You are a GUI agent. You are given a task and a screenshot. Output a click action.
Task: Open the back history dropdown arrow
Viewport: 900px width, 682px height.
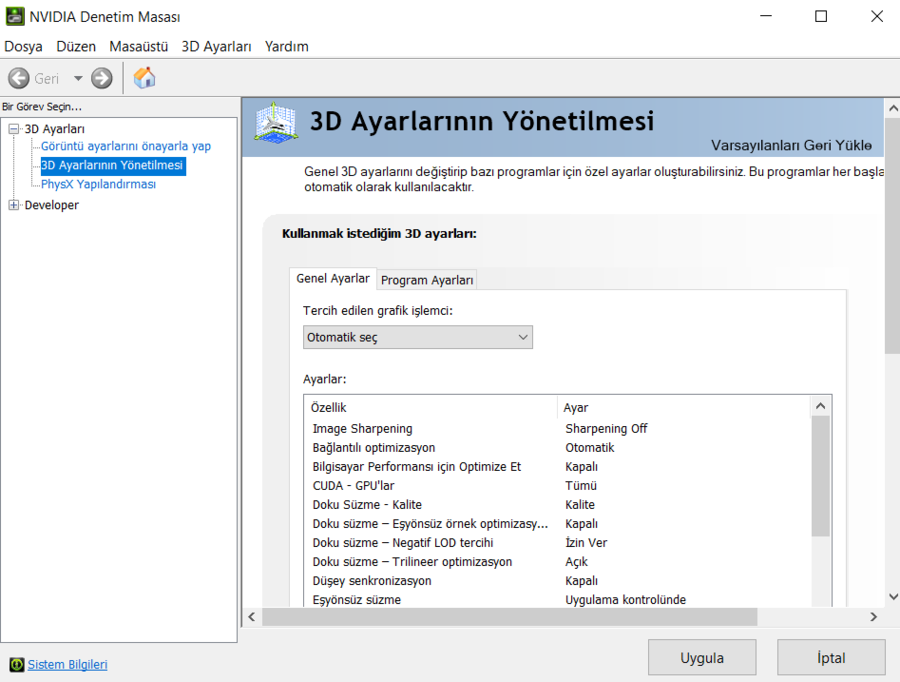78,78
